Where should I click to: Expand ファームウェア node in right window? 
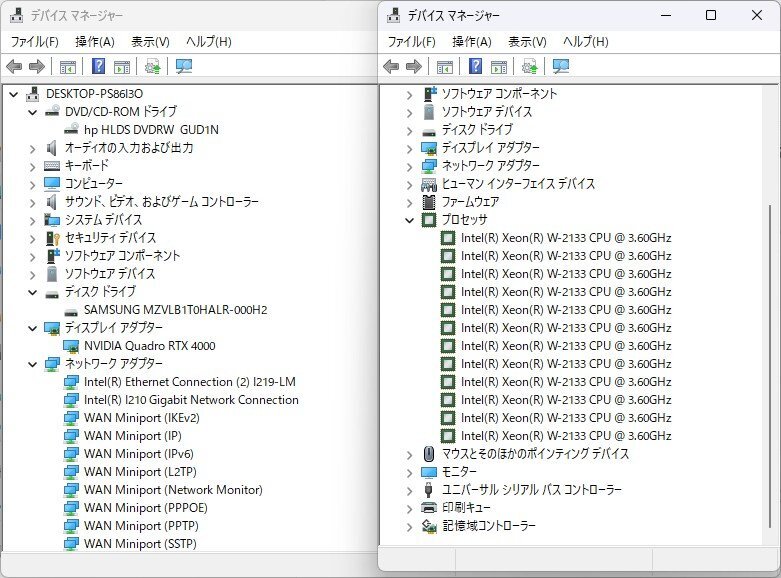pyautogui.click(x=409, y=202)
